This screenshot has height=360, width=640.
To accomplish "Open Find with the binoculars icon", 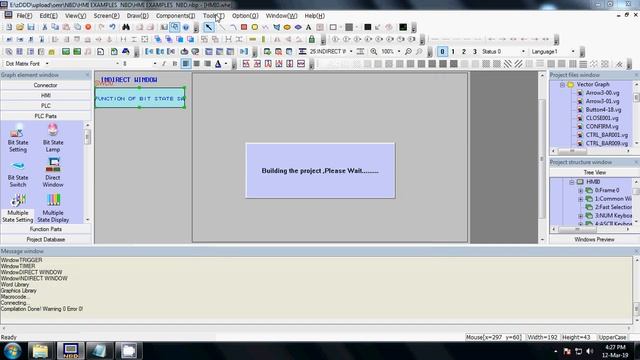I will pos(126,27).
